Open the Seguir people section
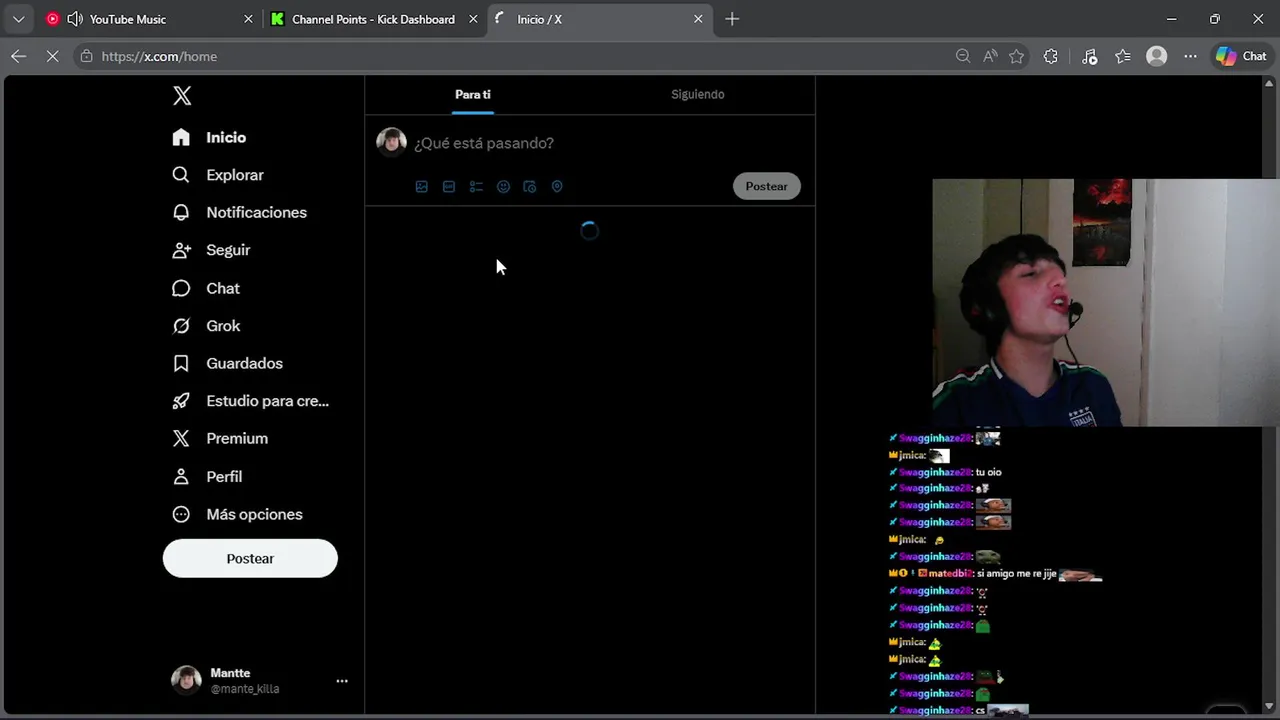The width and height of the screenshot is (1280, 720). (211, 250)
